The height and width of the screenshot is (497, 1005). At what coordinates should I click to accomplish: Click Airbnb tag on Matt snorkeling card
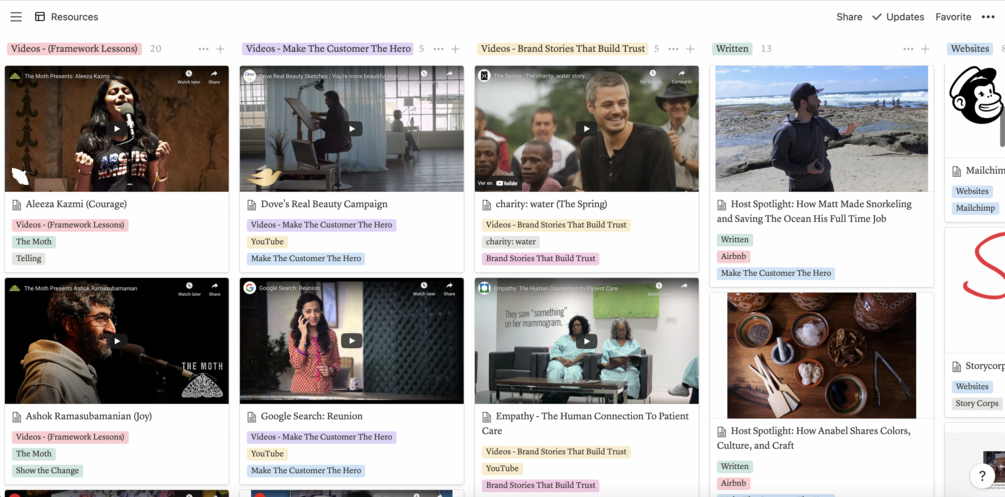pyautogui.click(x=734, y=257)
